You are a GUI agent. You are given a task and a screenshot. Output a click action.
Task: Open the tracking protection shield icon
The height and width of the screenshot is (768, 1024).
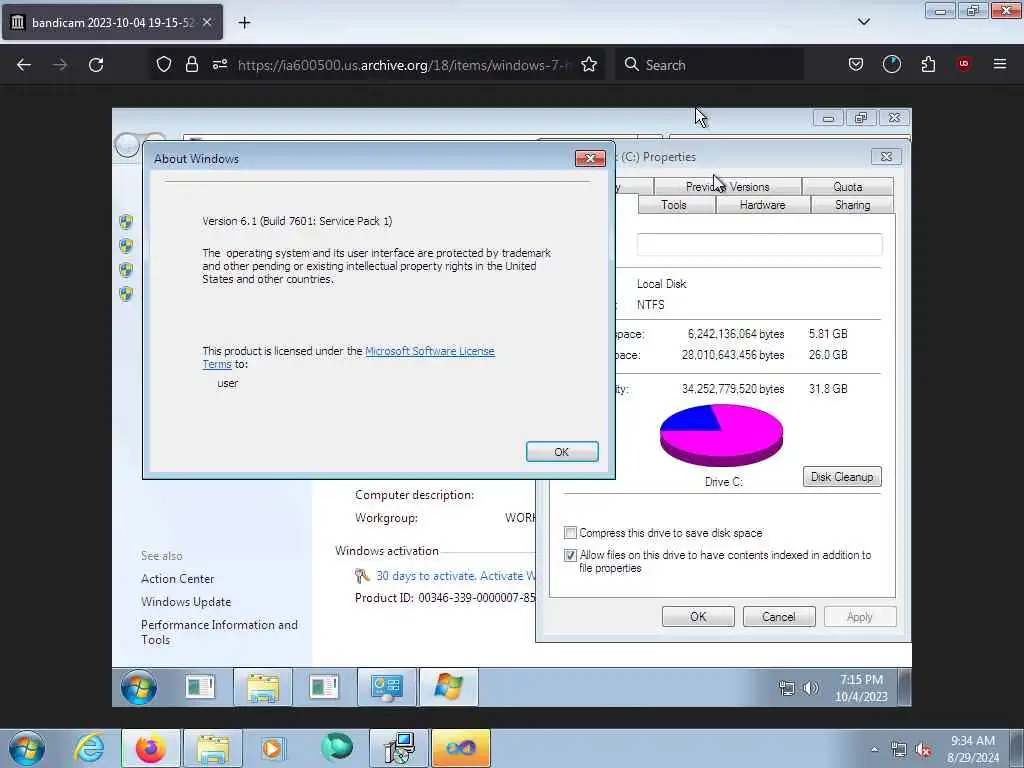pos(164,64)
